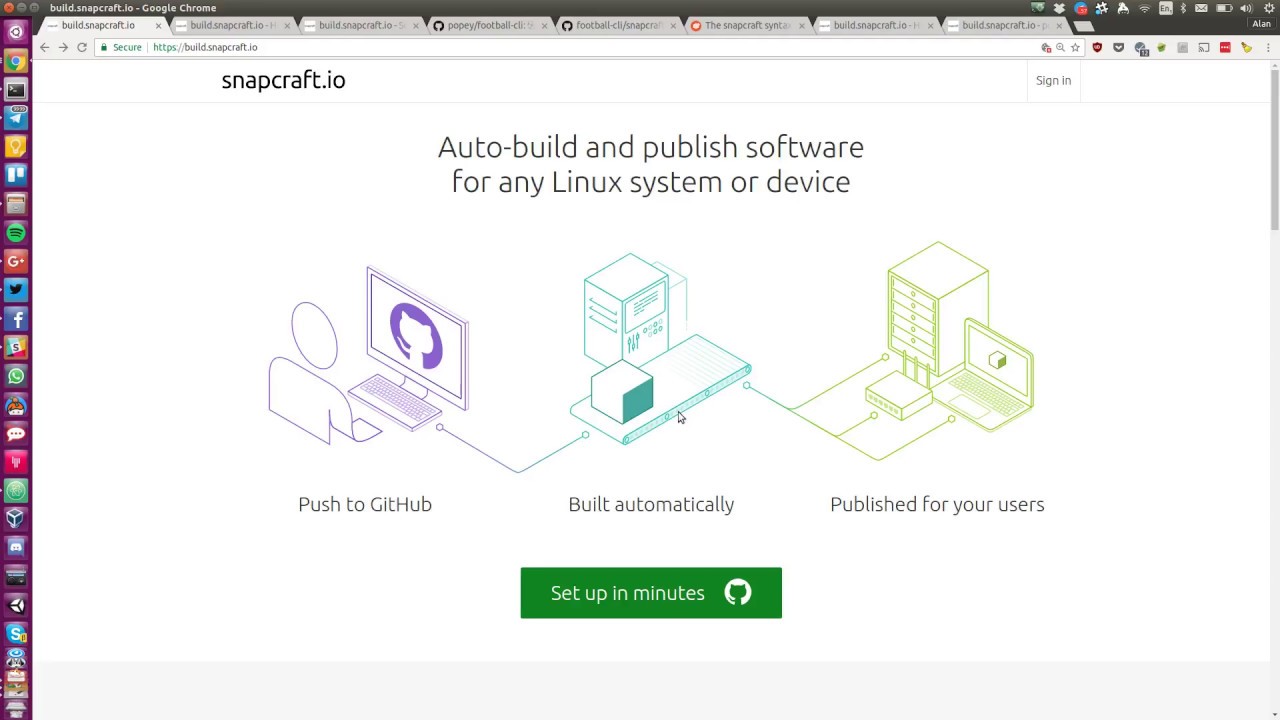Open Ubuntu dash from the launcher
This screenshot has height=720, width=1280.
click(16, 32)
